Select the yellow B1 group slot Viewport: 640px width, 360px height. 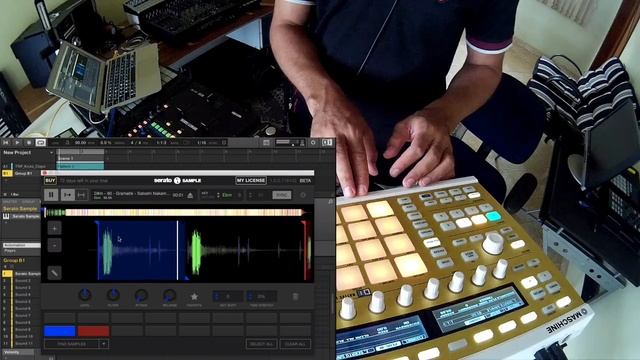[7, 173]
